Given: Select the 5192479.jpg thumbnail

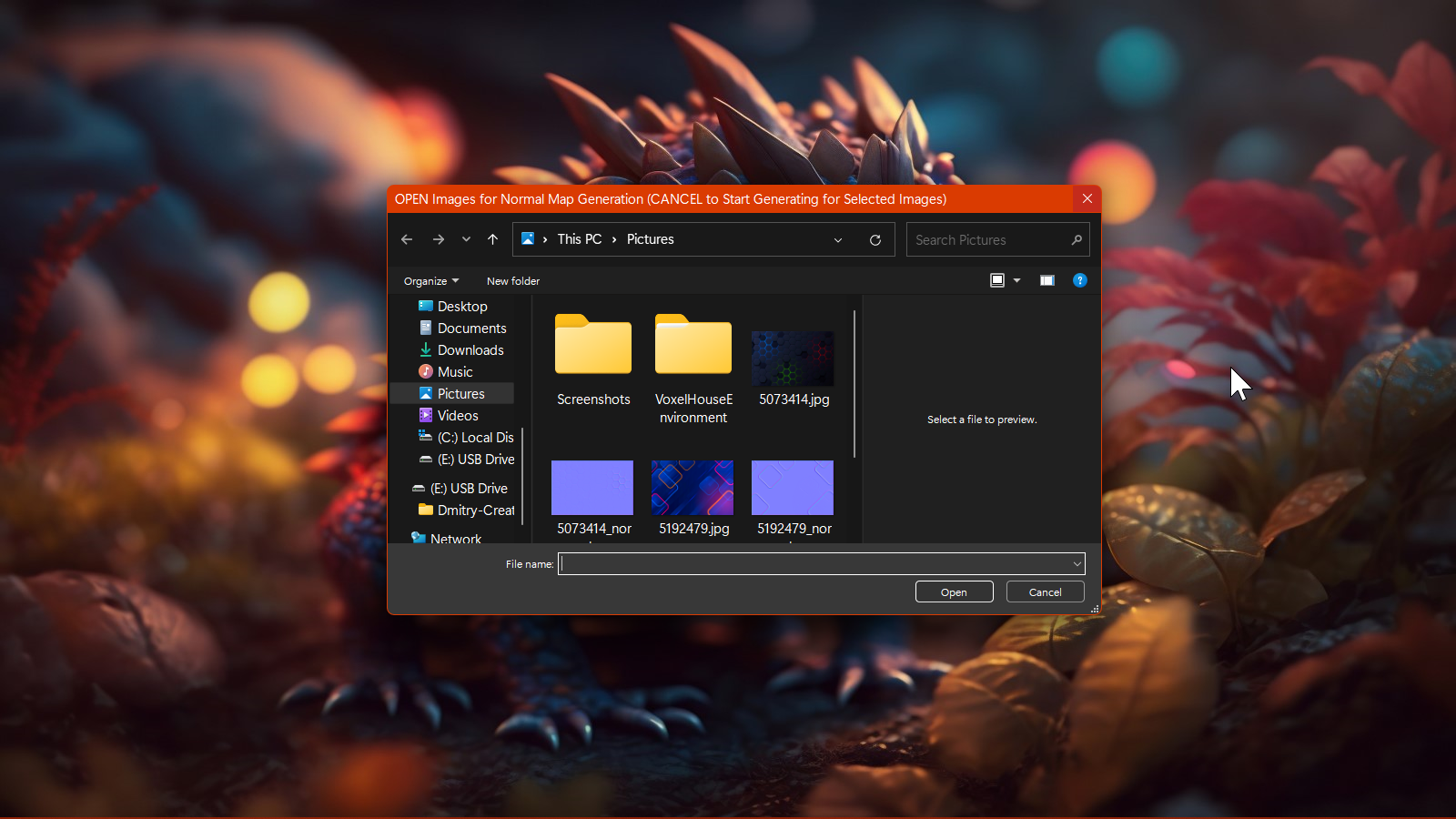Looking at the screenshot, I should click(x=693, y=488).
